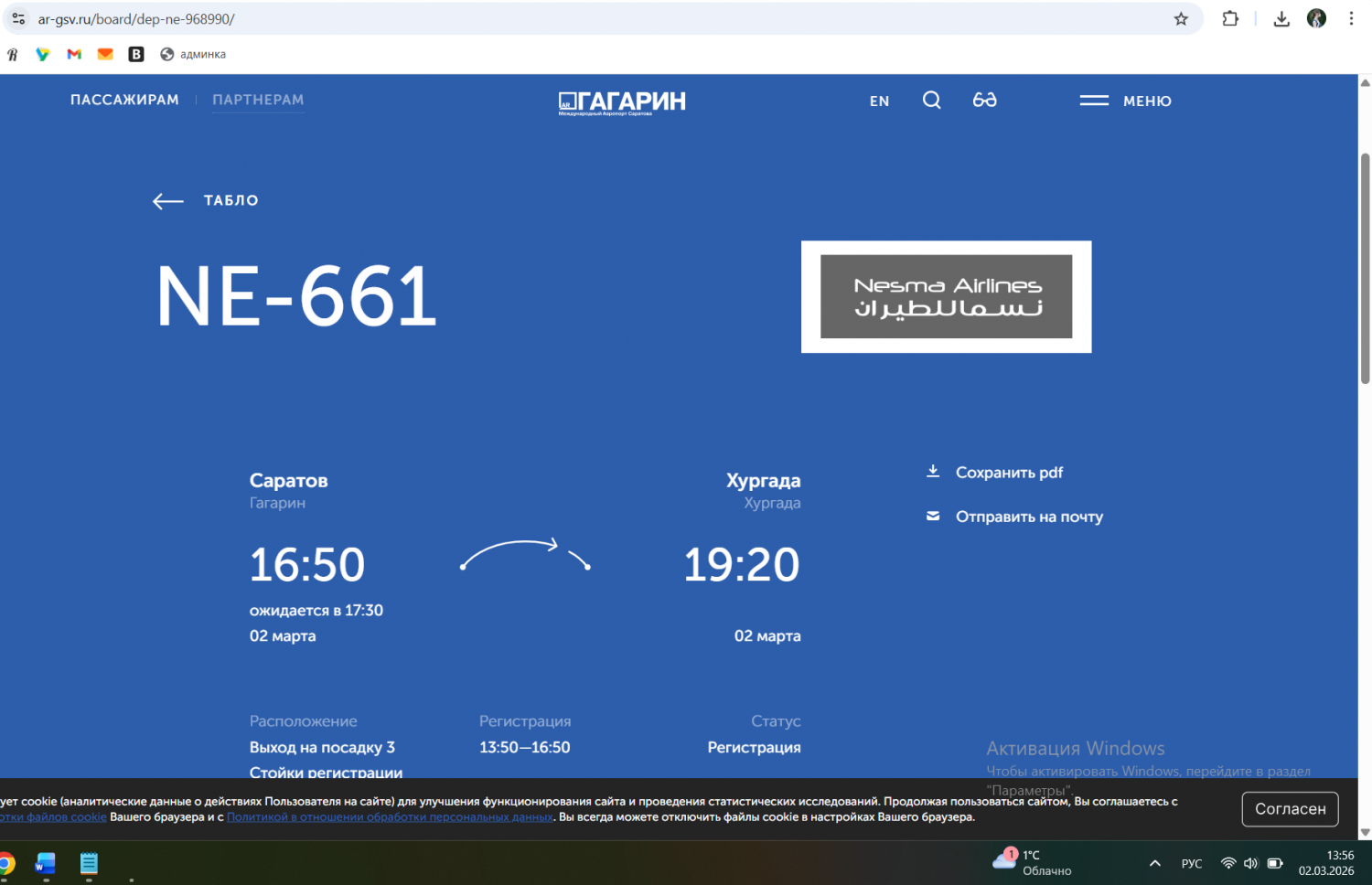Open the ПАССАЖИРАМ section

[x=124, y=100]
